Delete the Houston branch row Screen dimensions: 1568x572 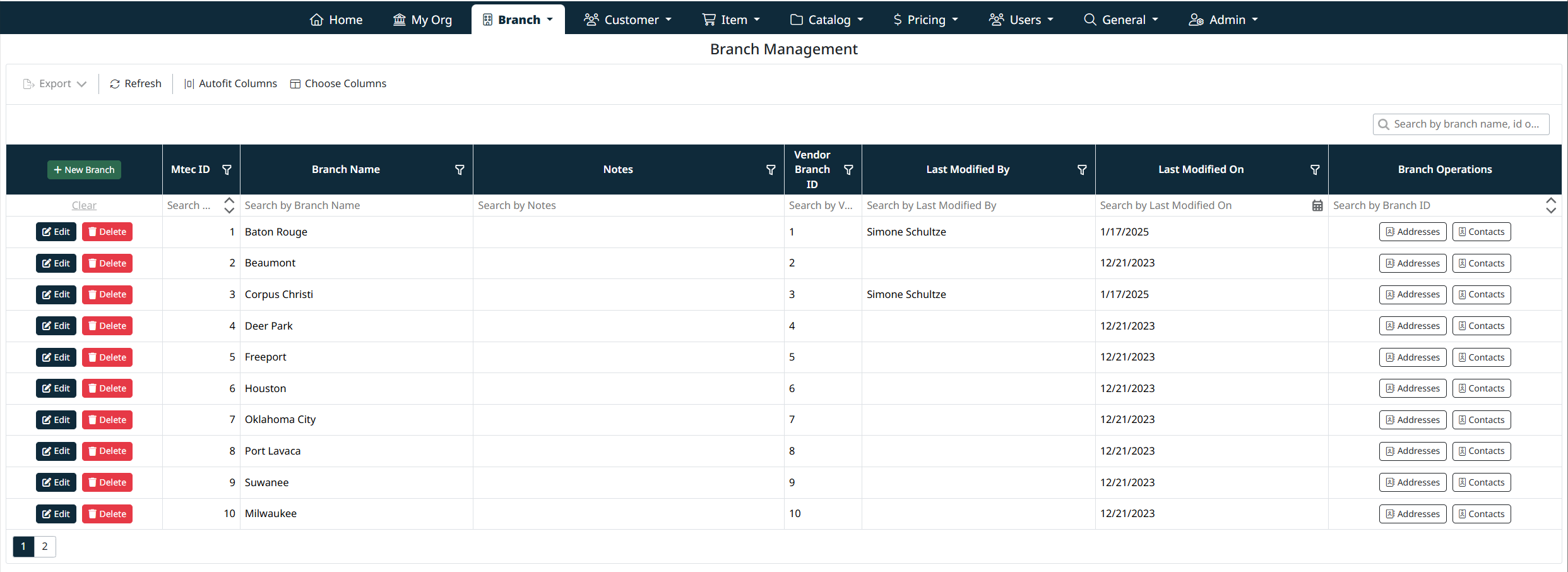tap(107, 389)
